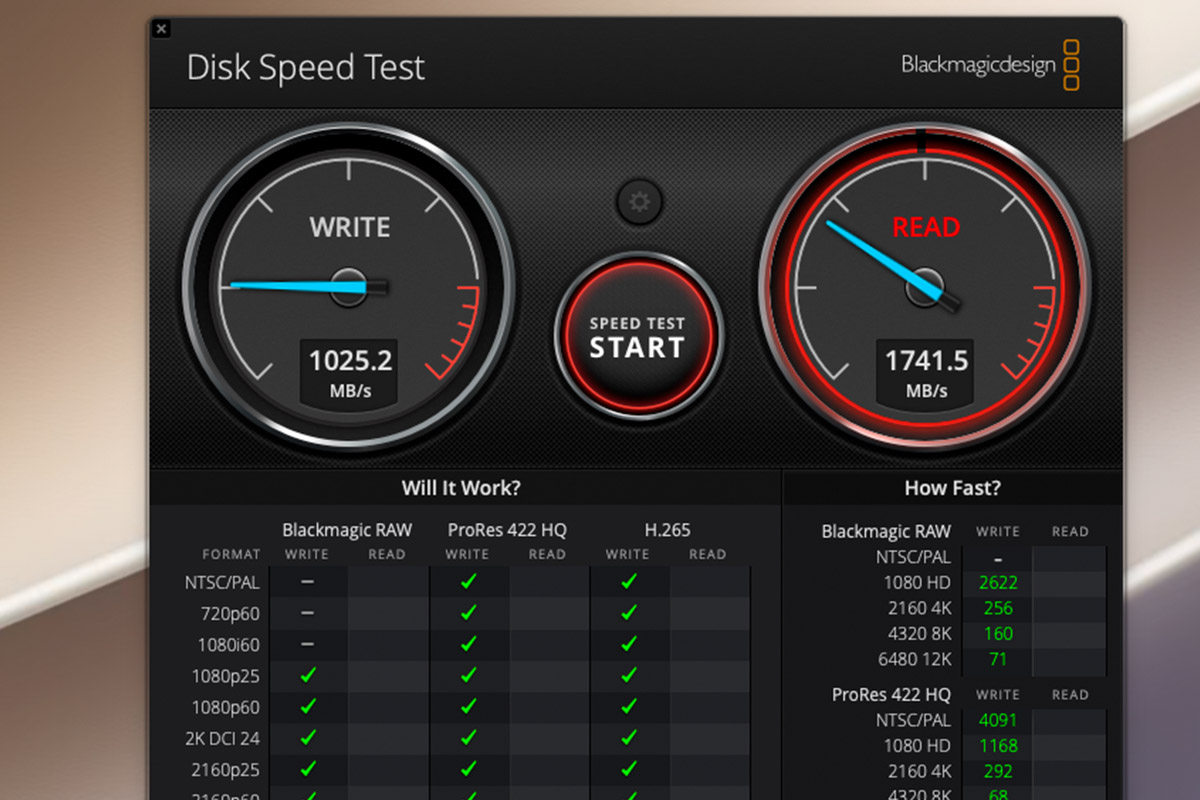
Task: Click the 292 write value
Action: point(998,772)
